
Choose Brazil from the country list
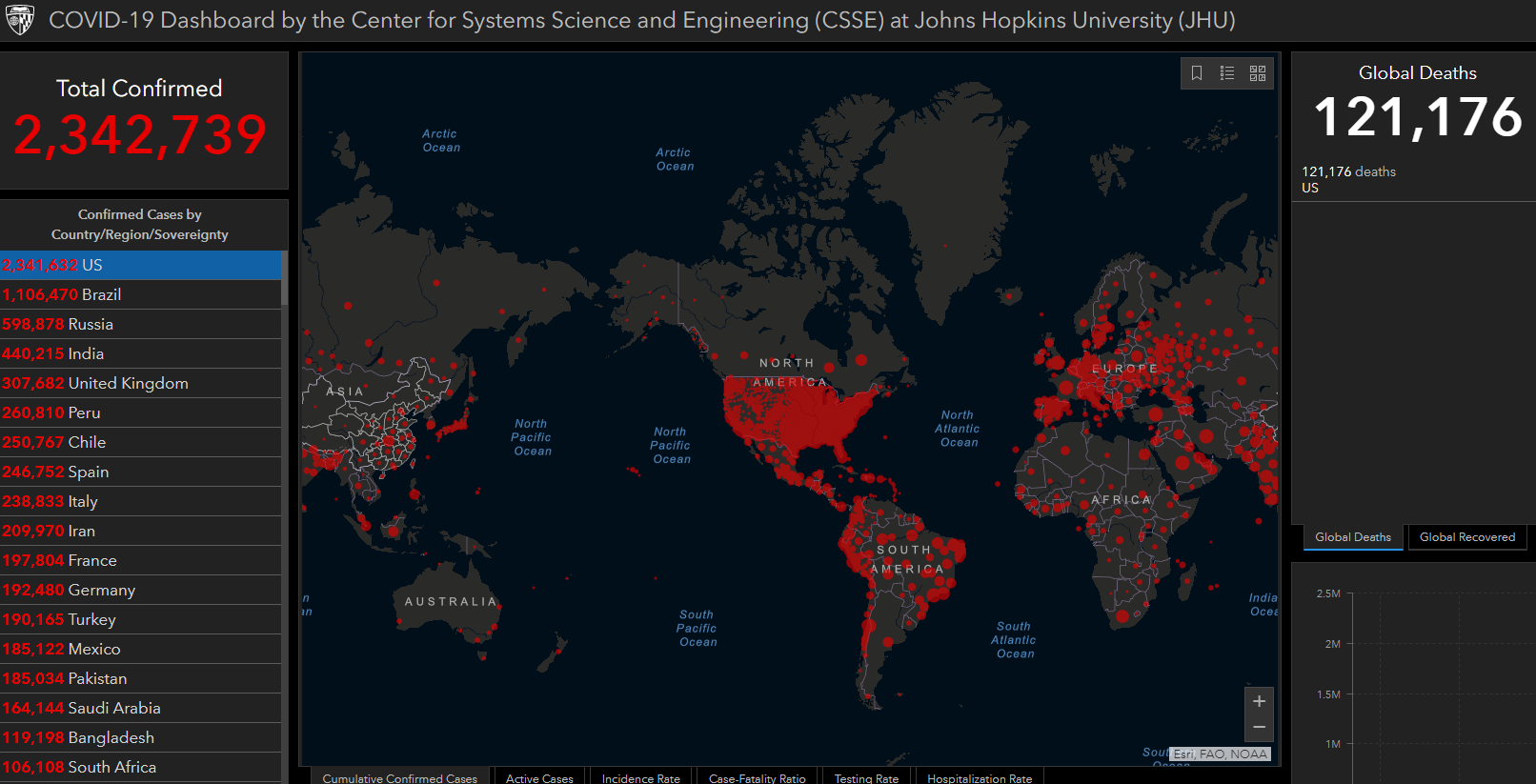pos(140,294)
